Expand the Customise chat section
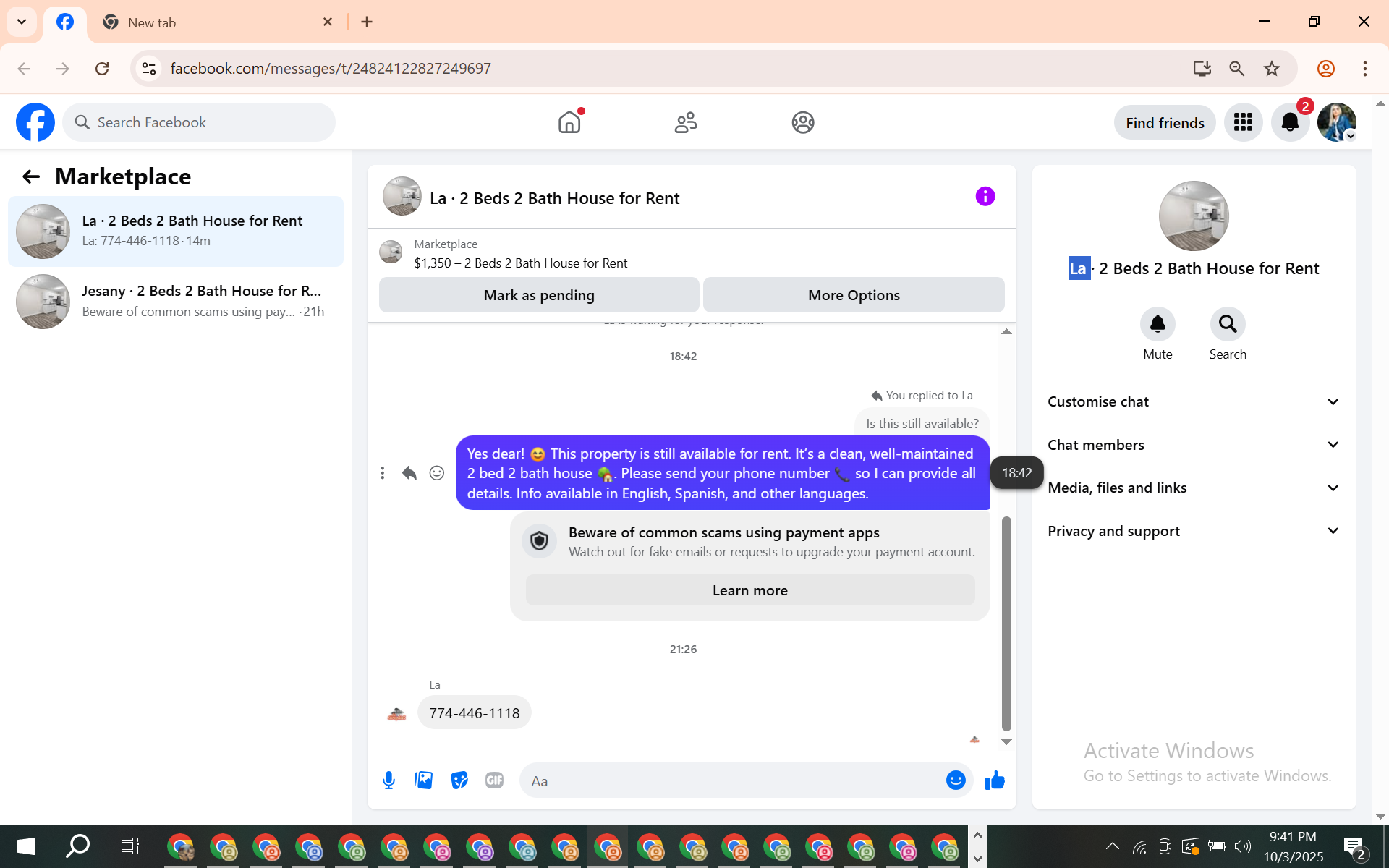The image size is (1389, 868). (1194, 402)
